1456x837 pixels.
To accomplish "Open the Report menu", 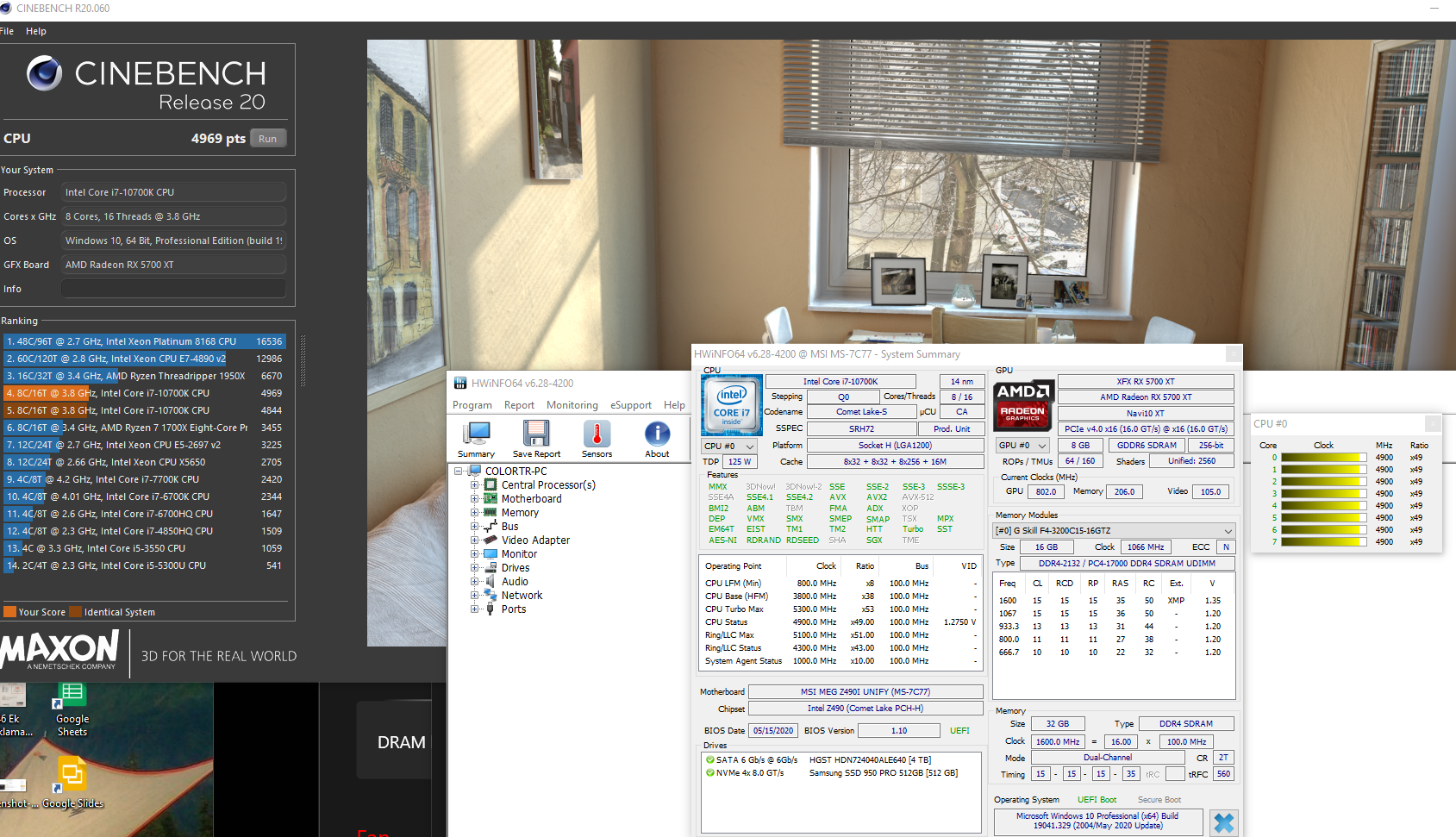I will pos(519,405).
